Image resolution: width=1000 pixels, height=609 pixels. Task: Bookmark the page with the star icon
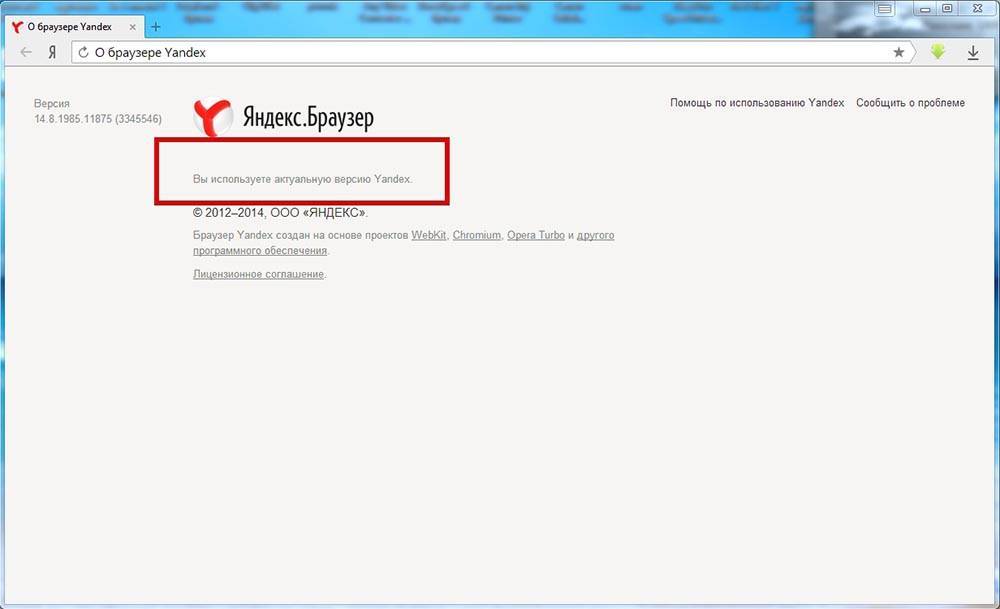899,52
